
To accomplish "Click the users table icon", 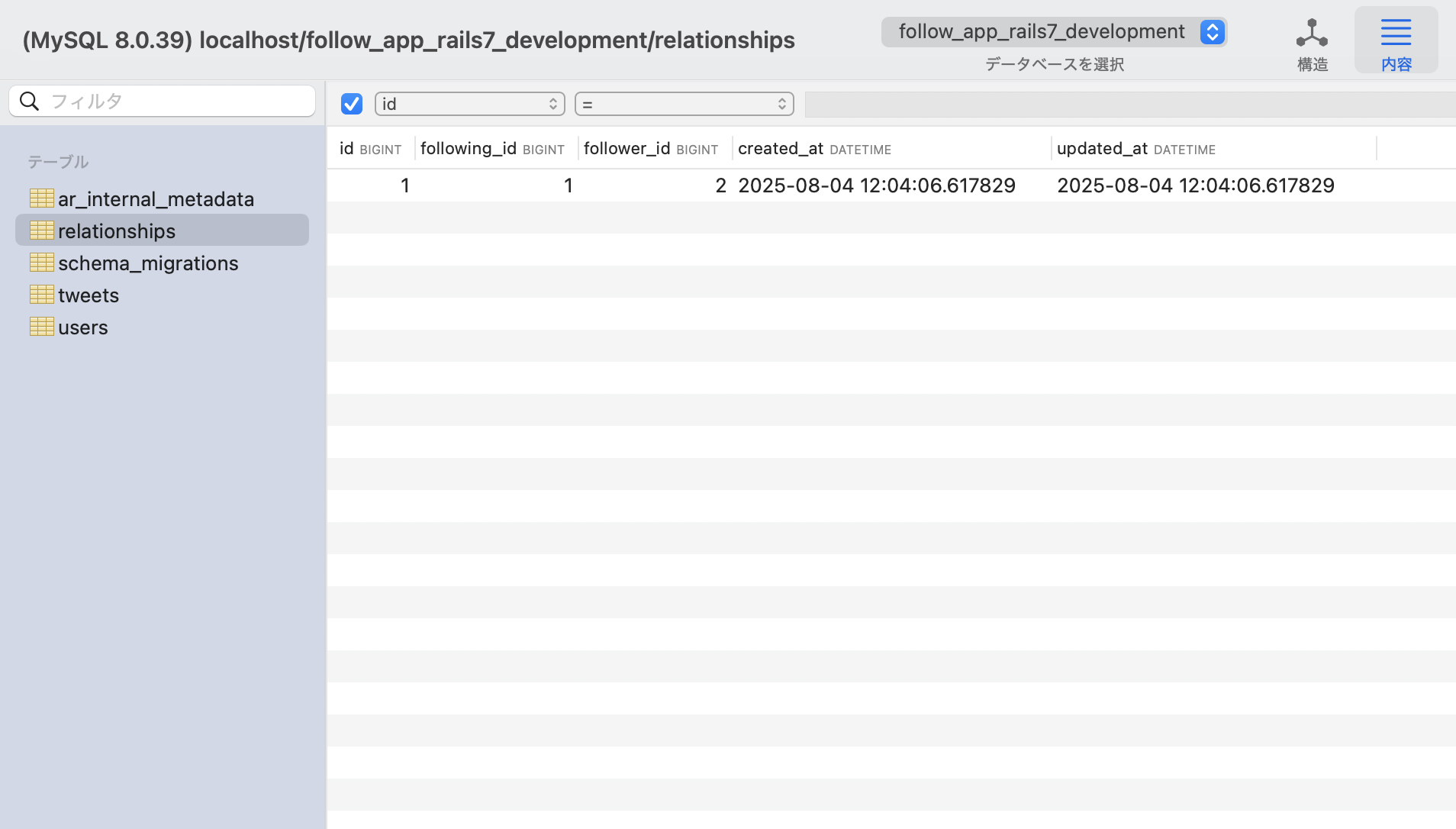I will point(41,327).
